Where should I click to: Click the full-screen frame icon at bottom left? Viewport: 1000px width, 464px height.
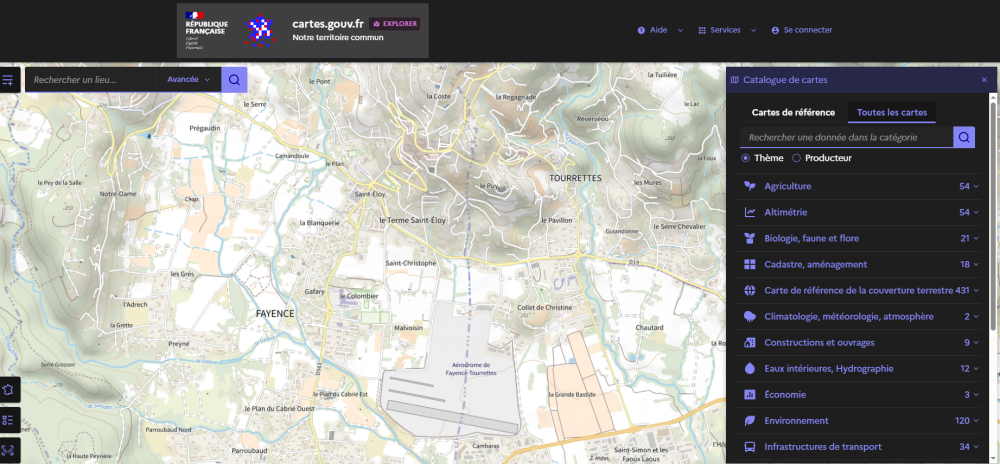click(9, 450)
